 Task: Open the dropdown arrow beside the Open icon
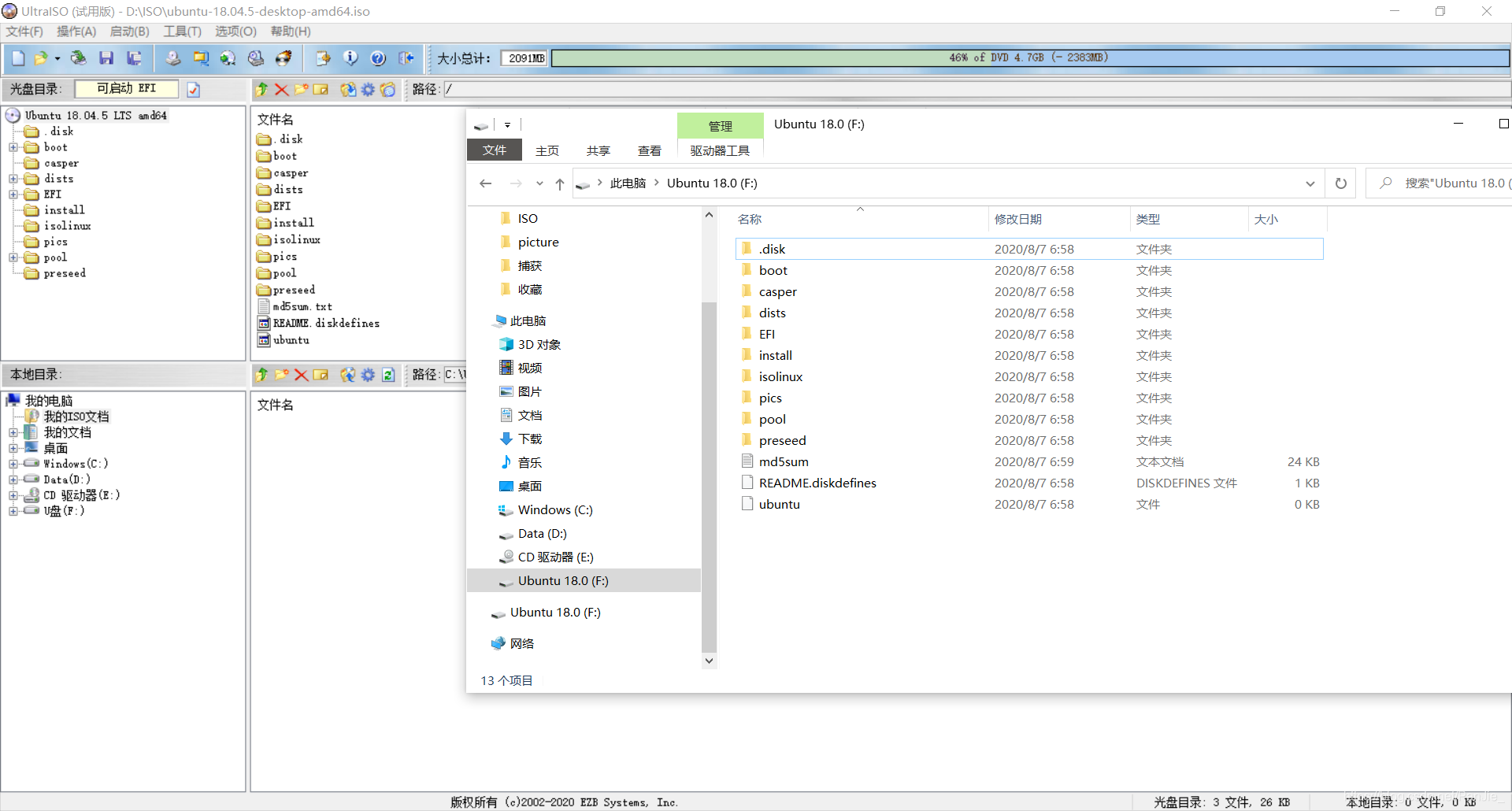(57, 58)
